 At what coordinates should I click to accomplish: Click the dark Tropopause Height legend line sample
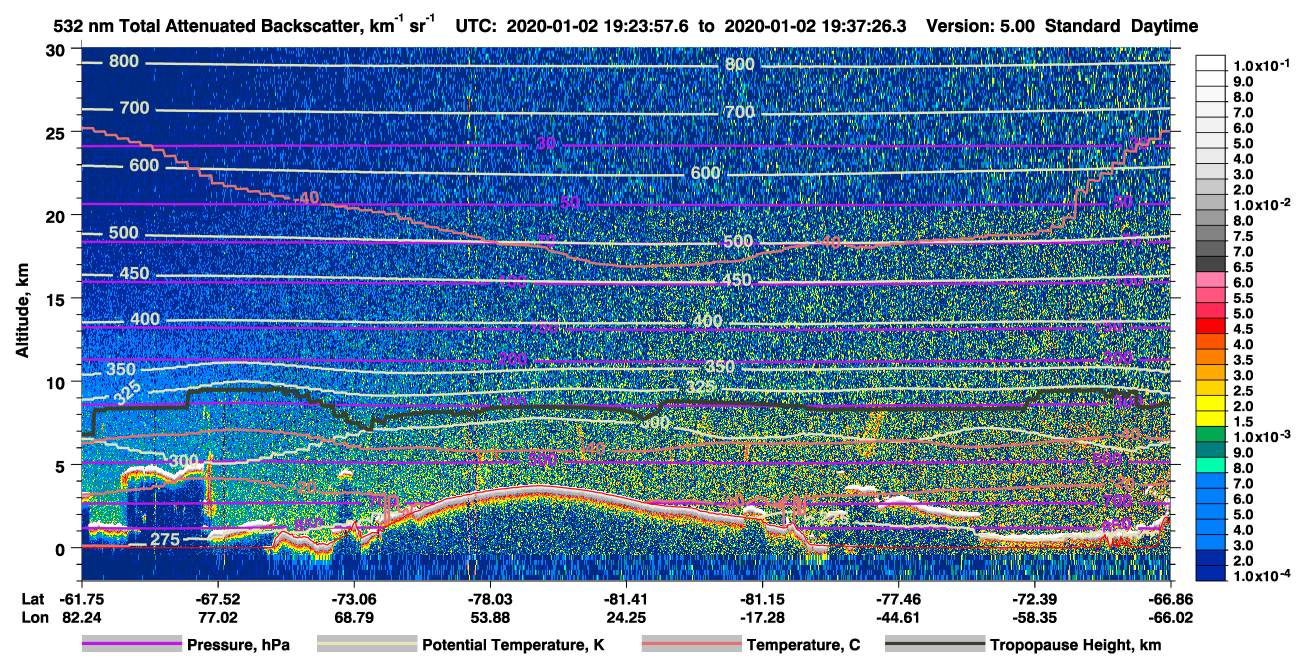pyautogui.click(x=936, y=645)
